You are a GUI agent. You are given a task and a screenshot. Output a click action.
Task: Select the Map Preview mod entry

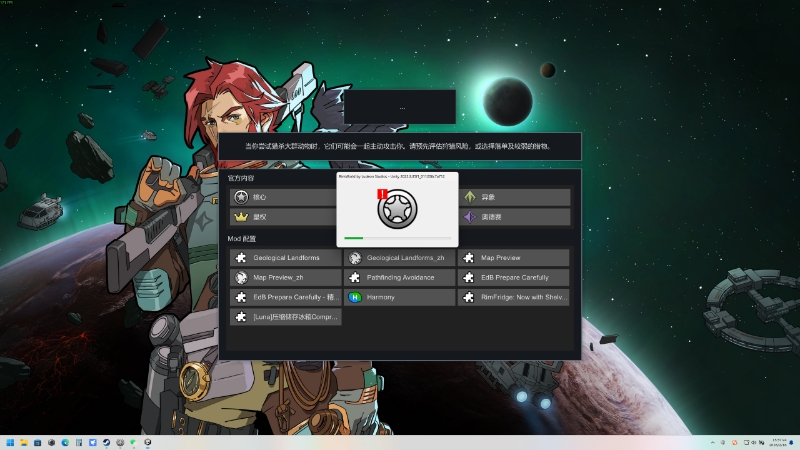pos(514,257)
